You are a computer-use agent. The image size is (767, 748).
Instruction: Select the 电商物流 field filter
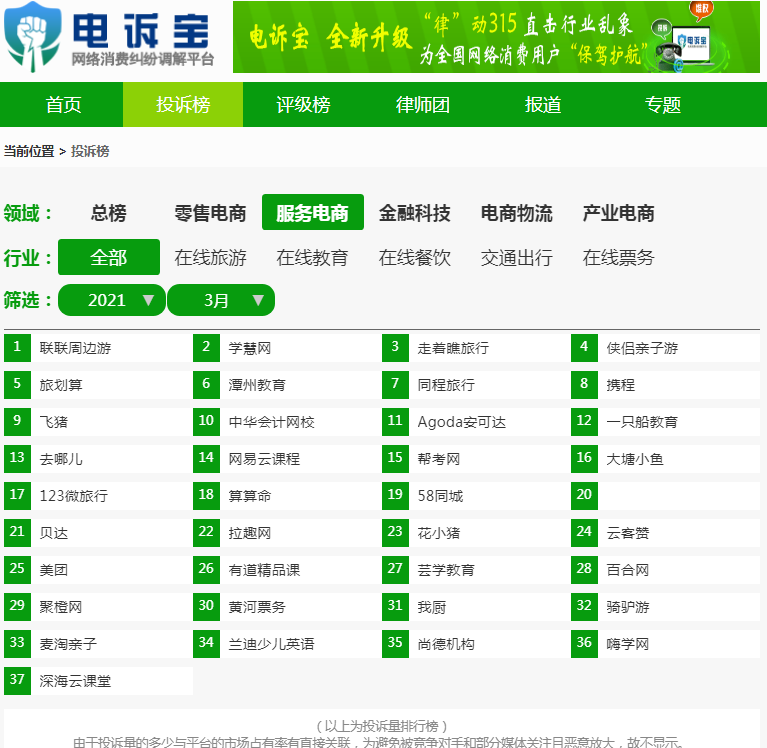[517, 212]
